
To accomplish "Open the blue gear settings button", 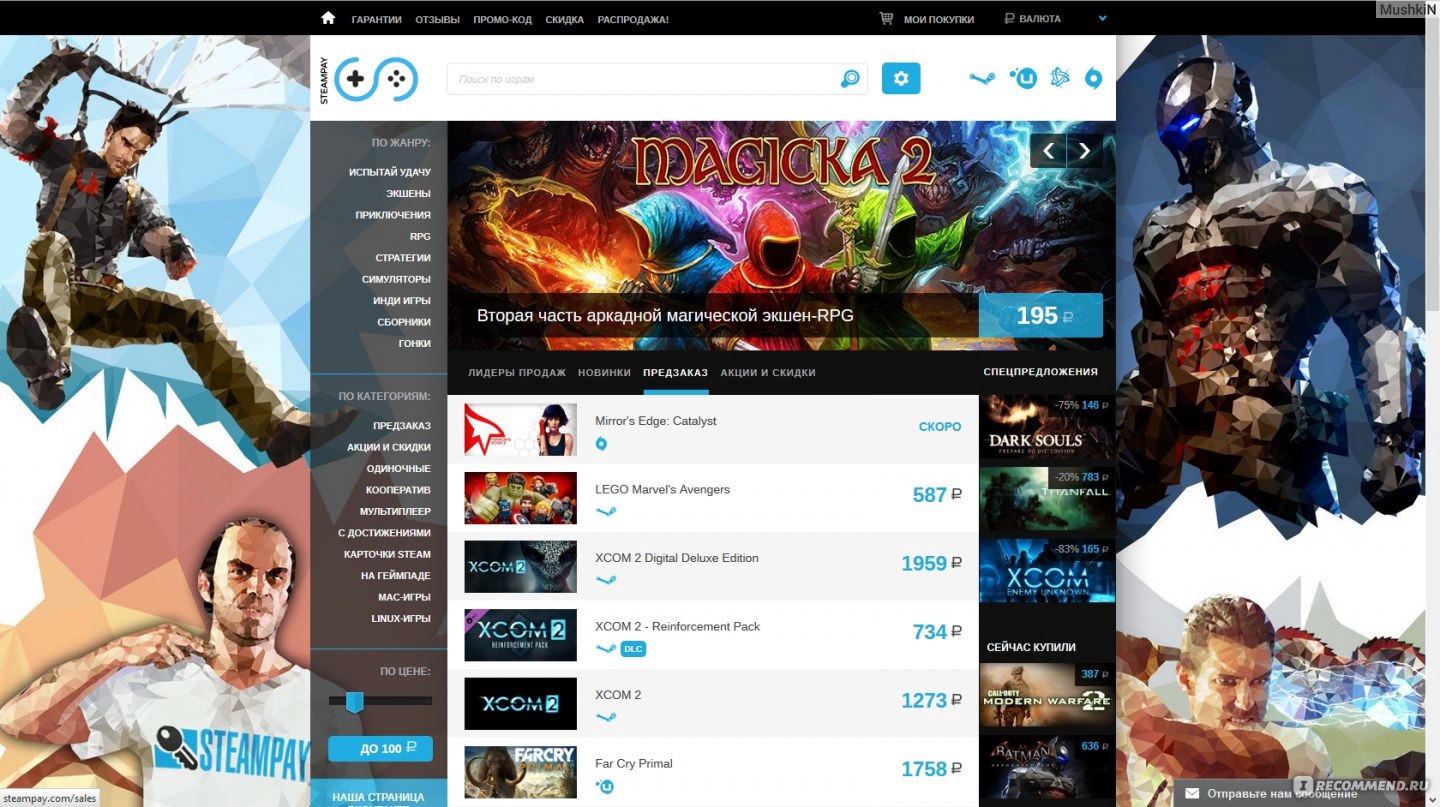I will 901,79.
